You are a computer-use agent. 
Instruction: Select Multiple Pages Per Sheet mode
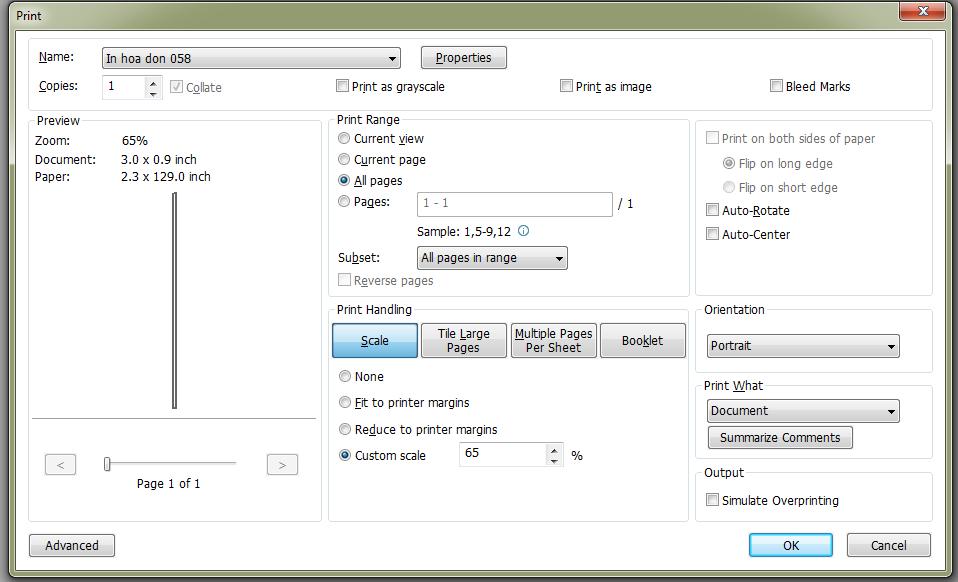[x=554, y=340]
